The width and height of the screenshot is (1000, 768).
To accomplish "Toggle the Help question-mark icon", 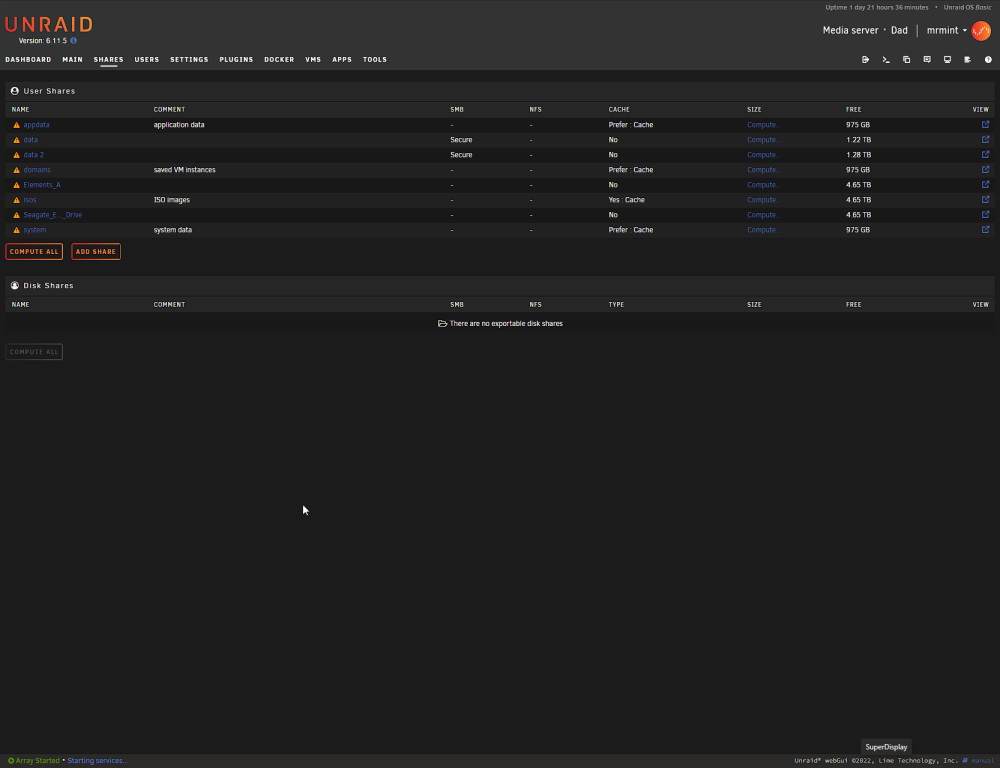I will (x=988, y=59).
